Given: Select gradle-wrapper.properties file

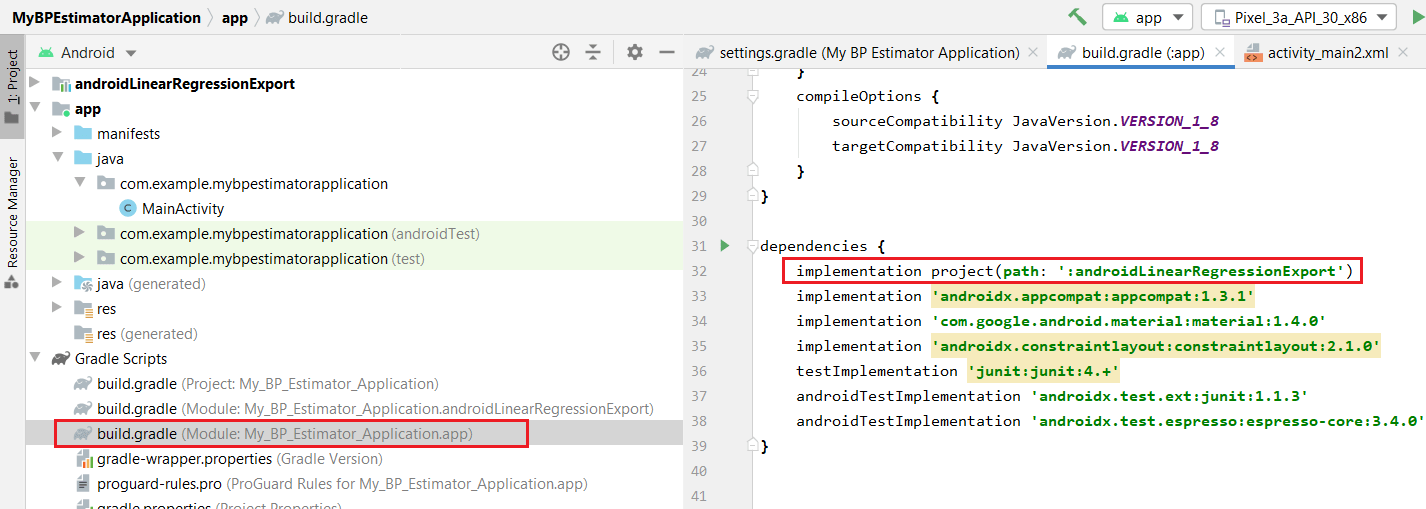Looking at the screenshot, I should (184, 459).
